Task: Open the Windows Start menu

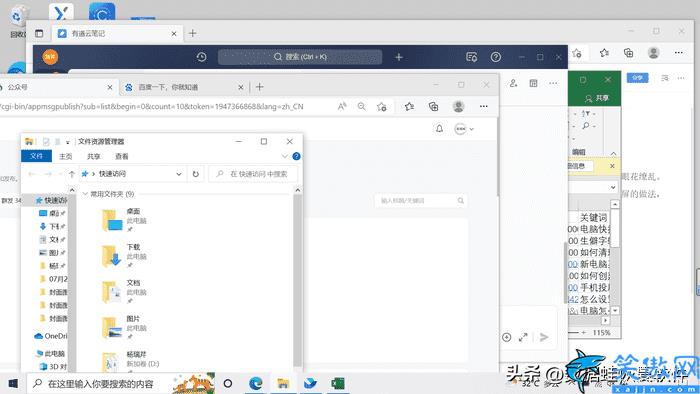Action: pyautogui.click(x=13, y=384)
